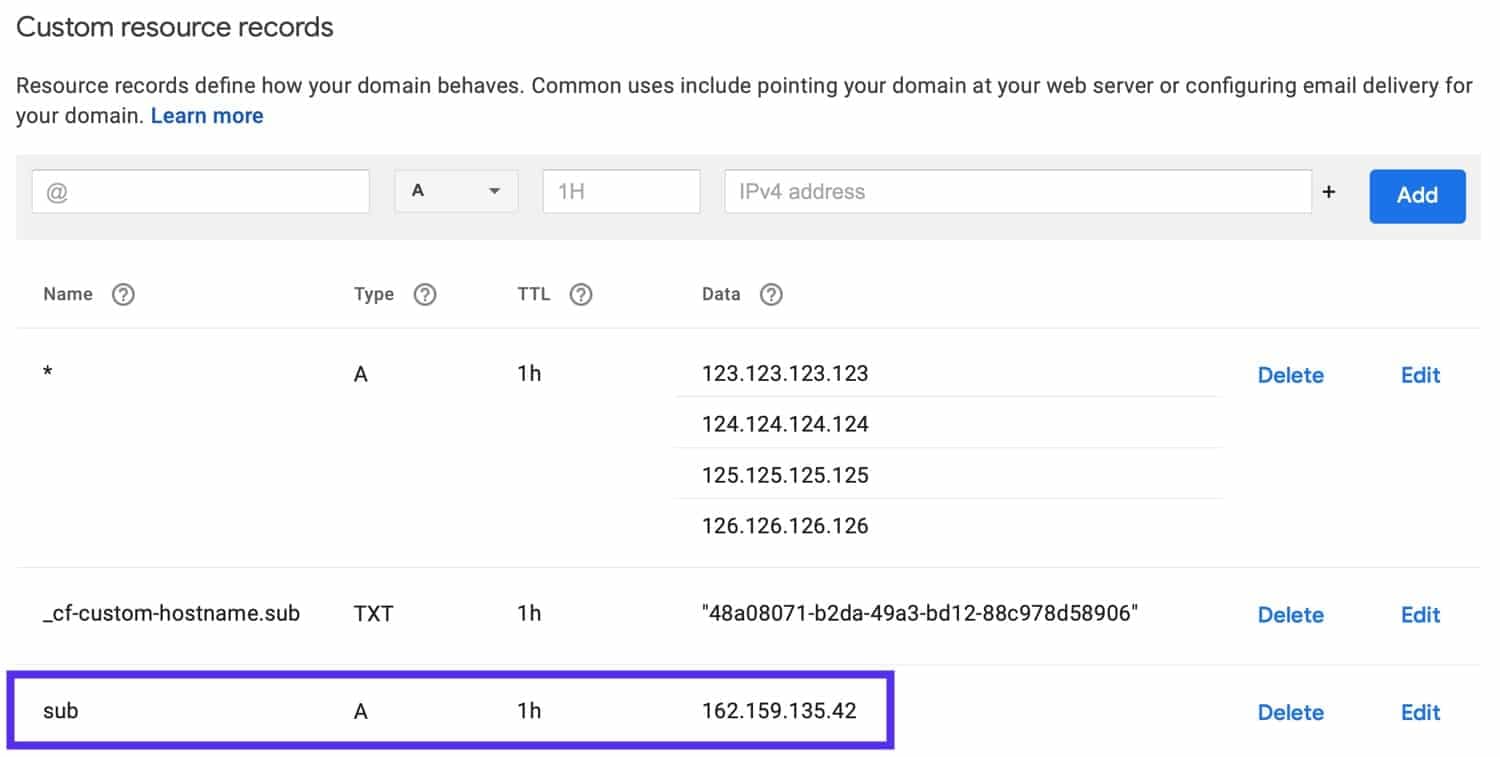Click the name field with @ placeholder
The height and width of the screenshot is (757, 1500).
click(200, 191)
